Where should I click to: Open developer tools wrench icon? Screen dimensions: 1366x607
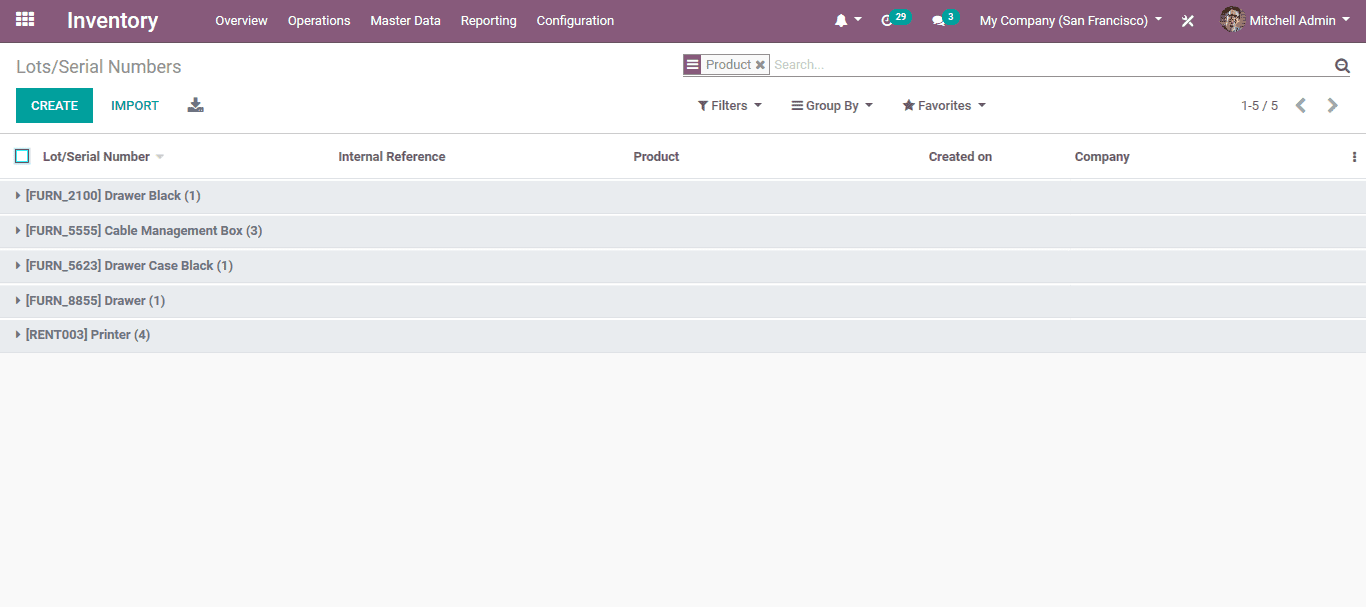[1188, 21]
